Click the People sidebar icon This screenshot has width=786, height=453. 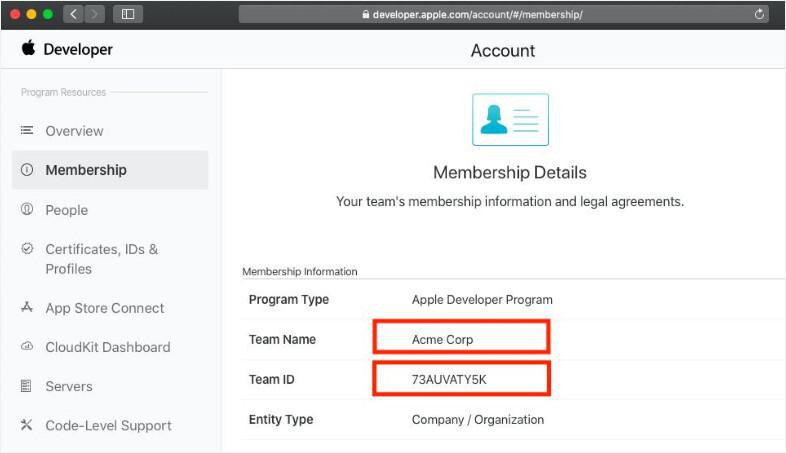27,210
